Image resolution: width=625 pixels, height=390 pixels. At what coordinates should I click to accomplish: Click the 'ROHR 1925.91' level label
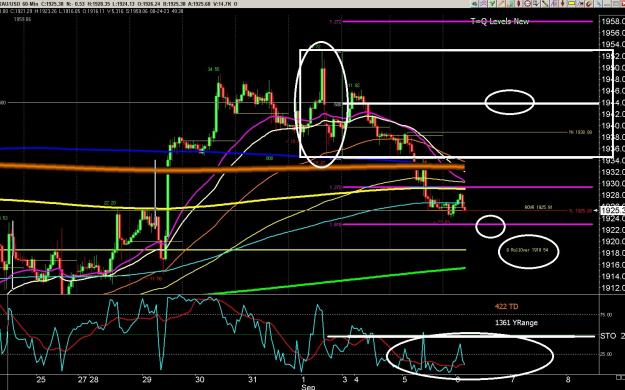(538, 207)
